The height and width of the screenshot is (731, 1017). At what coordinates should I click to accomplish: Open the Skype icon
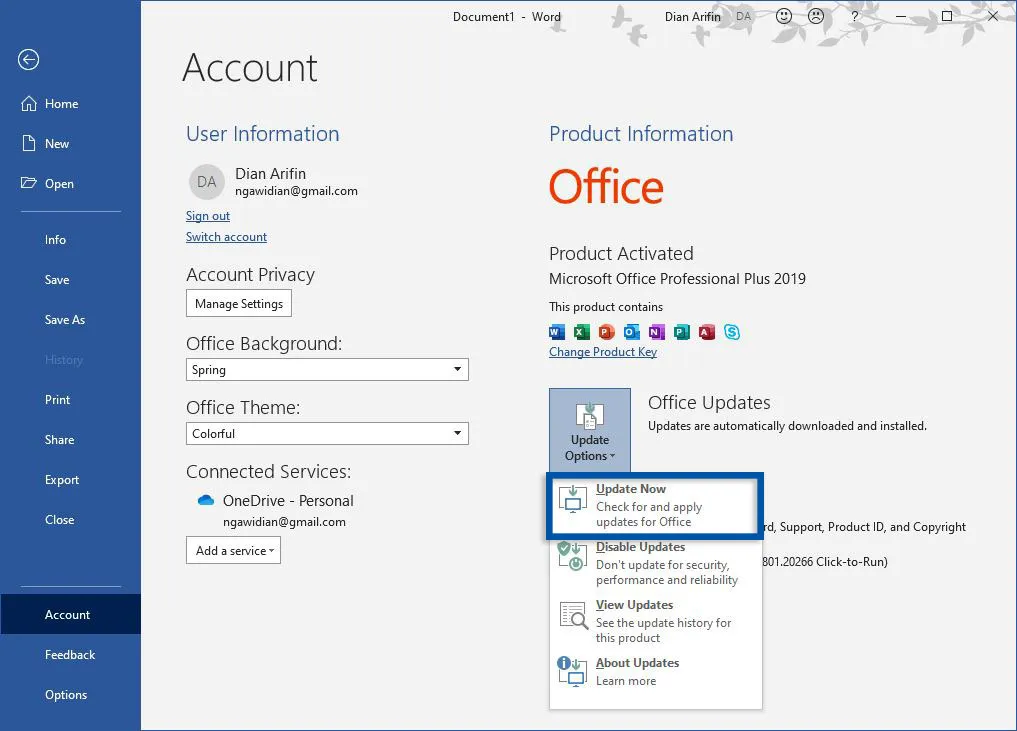tap(732, 332)
